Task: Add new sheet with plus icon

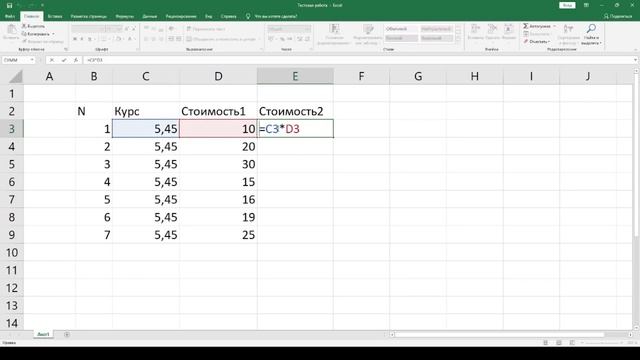Action: pyautogui.click(x=67, y=334)
